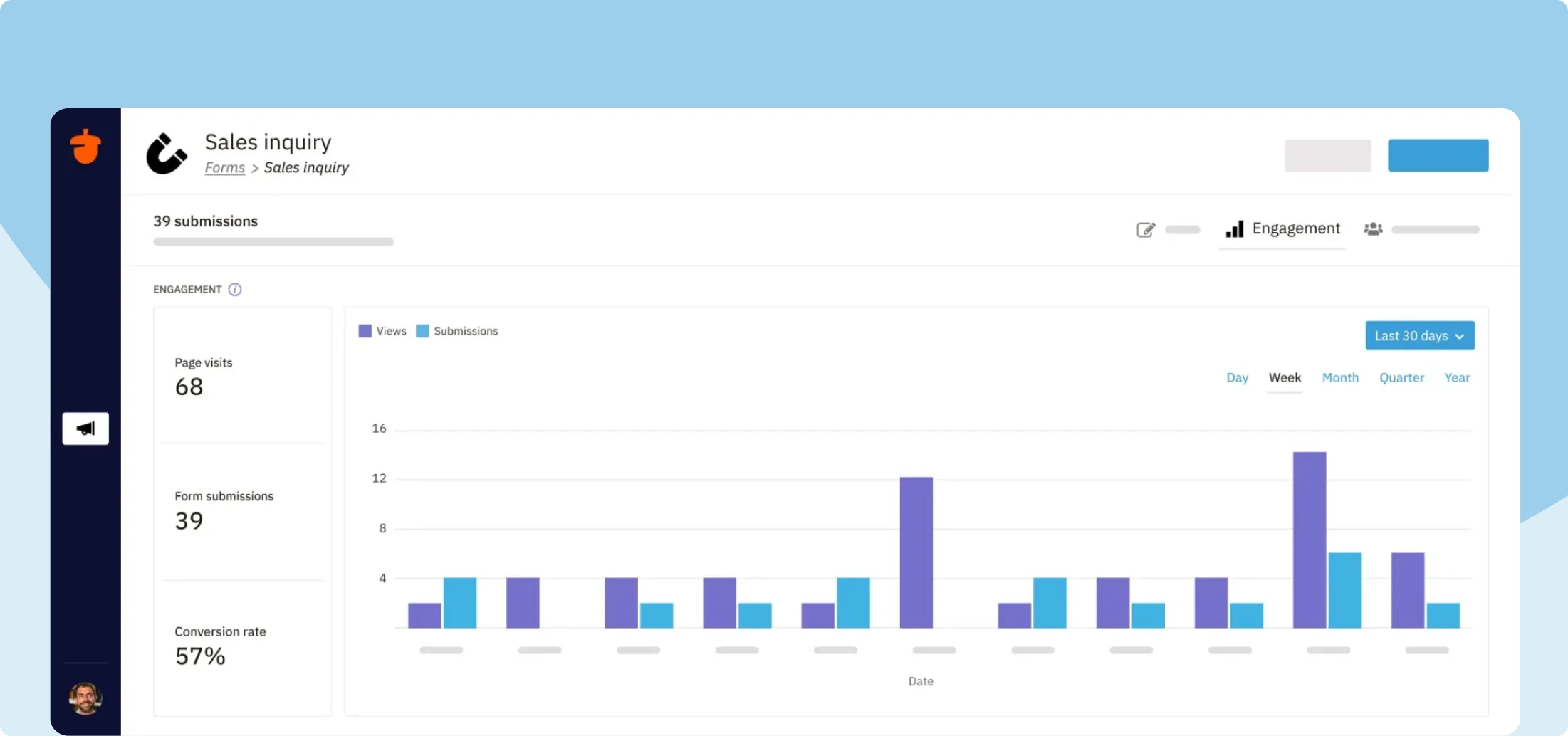Screen dimensions: 1568x736
Task: Switch chart grouping to Day
Action: 1237,378
